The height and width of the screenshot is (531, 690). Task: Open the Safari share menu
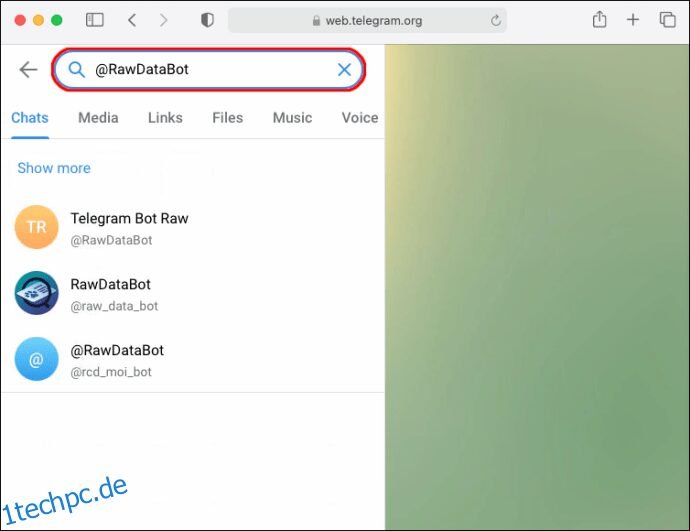pos(599,19)
